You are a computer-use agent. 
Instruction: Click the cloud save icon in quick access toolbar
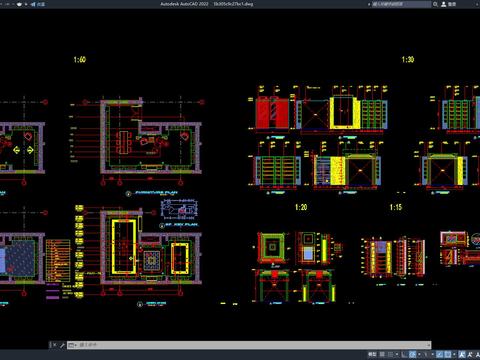tap(19, 4)
